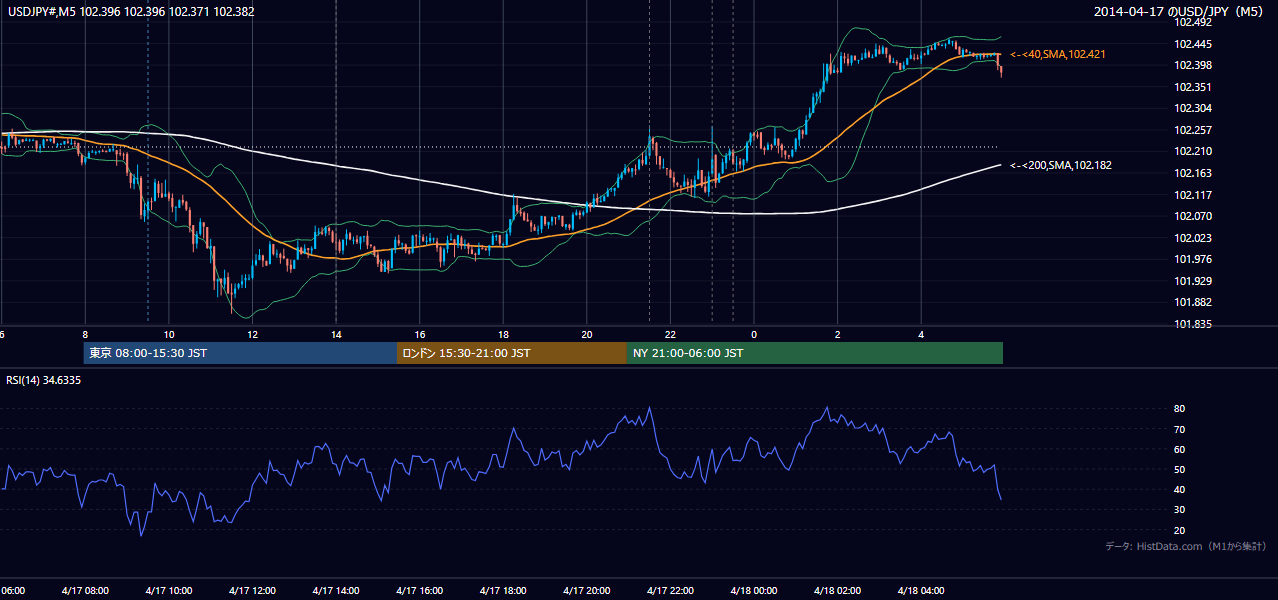
Task: Select the Tokyo 08:00-15:30 JST session bar
Action: [240, 353]
